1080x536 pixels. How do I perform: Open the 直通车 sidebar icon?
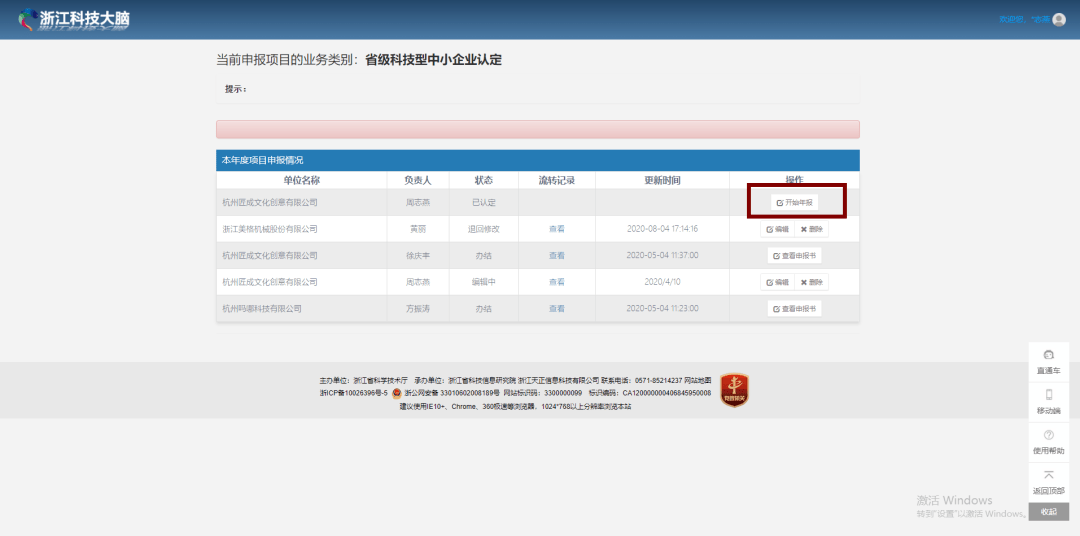[1048, 355]
